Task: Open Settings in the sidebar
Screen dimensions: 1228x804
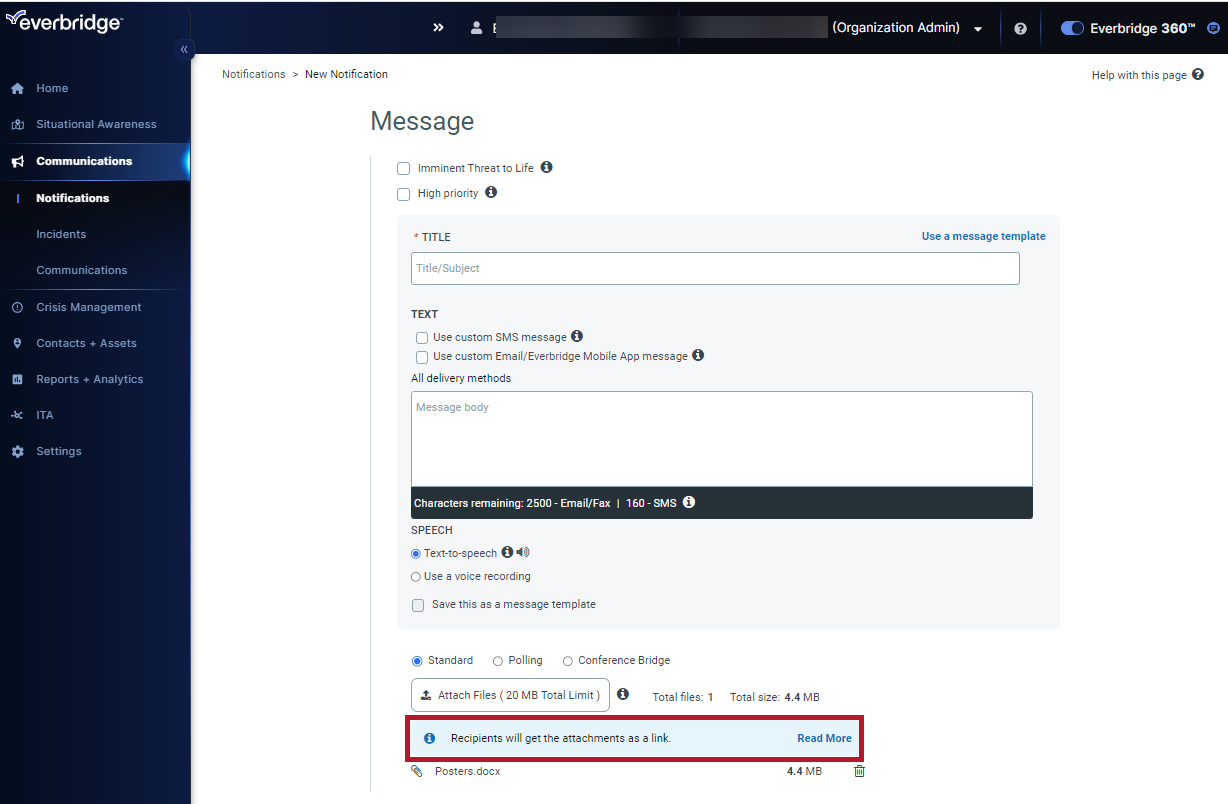Action: (x=59, y=452)
